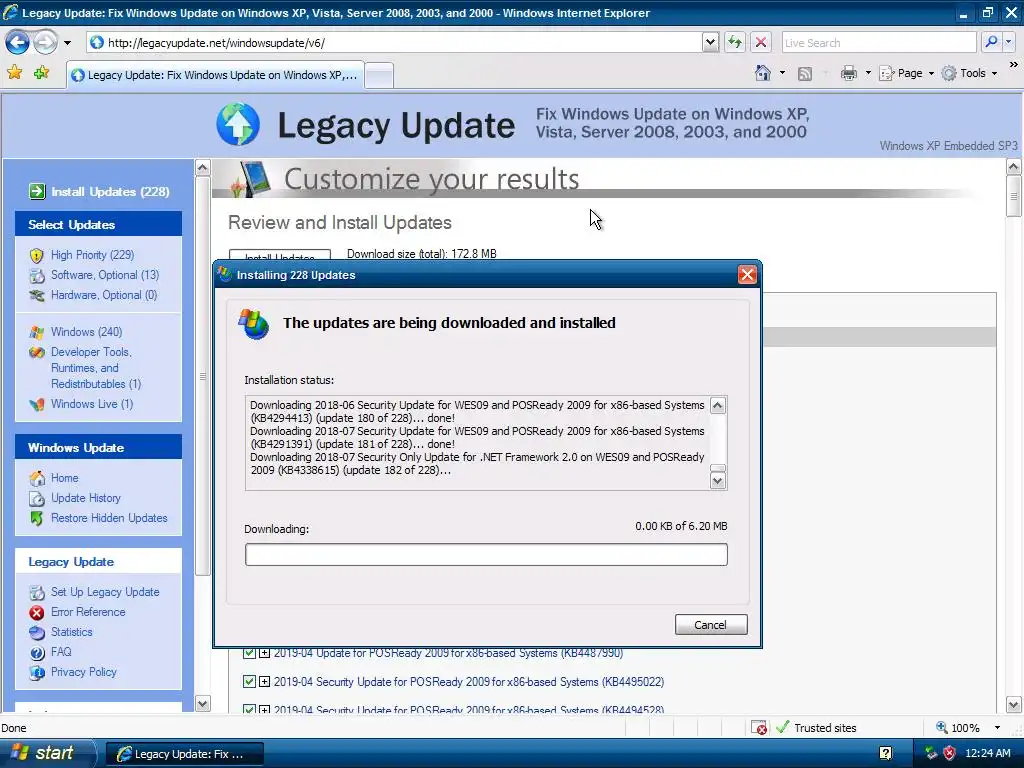Select Software, Optional (13) category
Image resolution: width=1024 pixels, height=768 pixels.
104,275
